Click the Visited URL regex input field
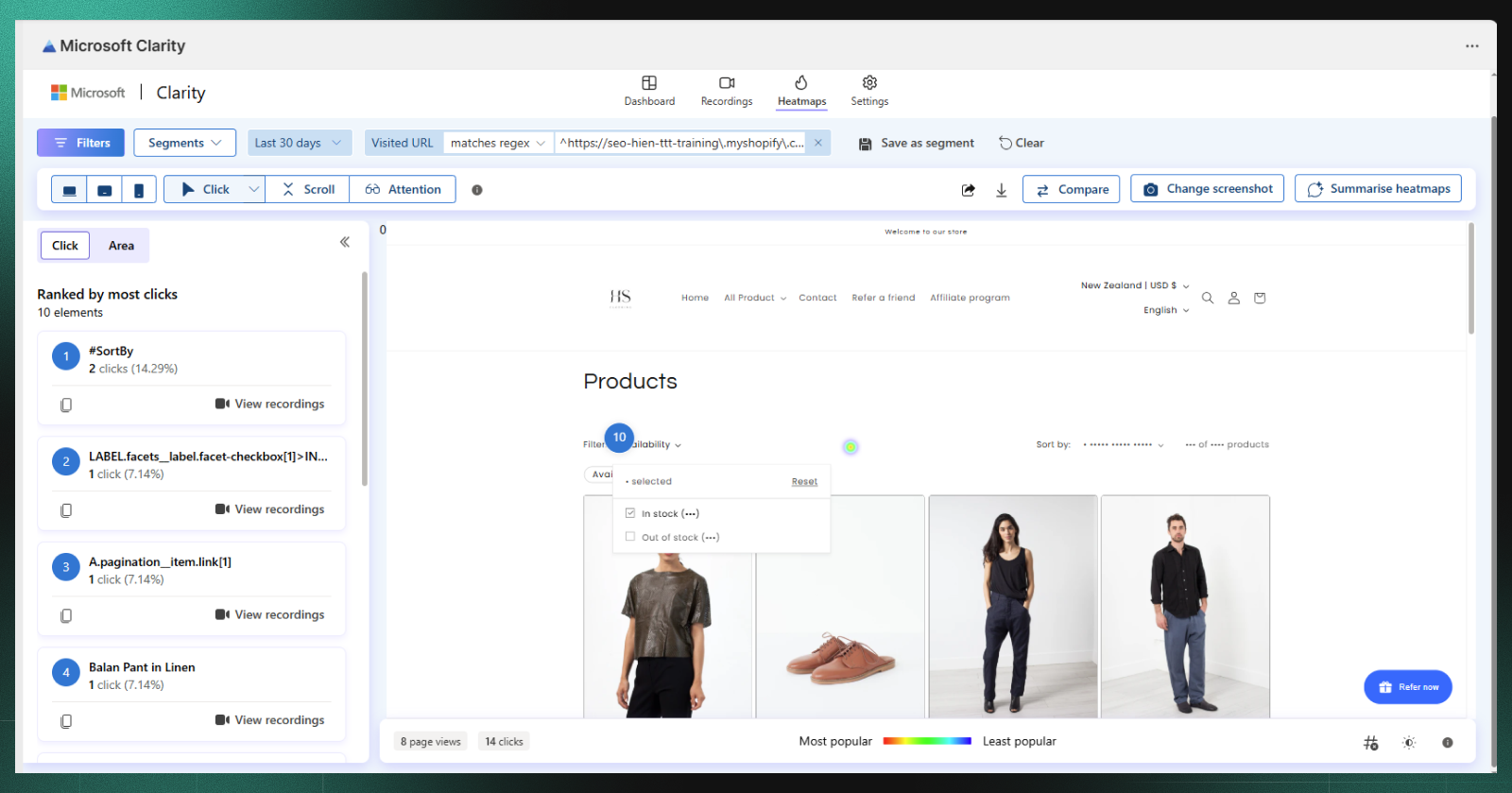 (680, 143)
